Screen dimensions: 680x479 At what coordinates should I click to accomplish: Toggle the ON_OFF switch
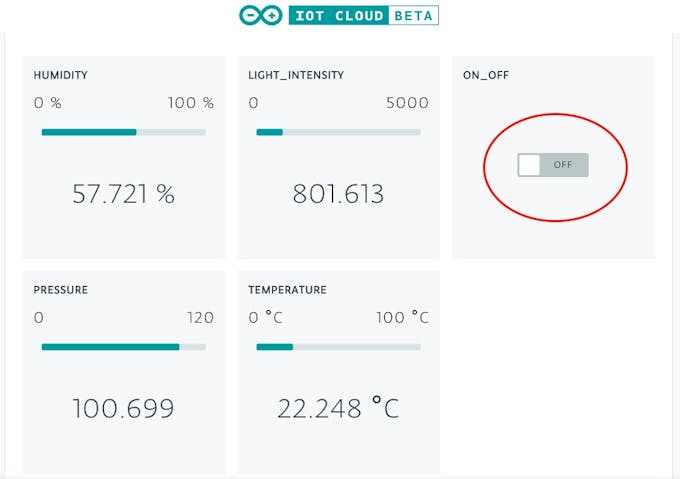pos(553,165)
